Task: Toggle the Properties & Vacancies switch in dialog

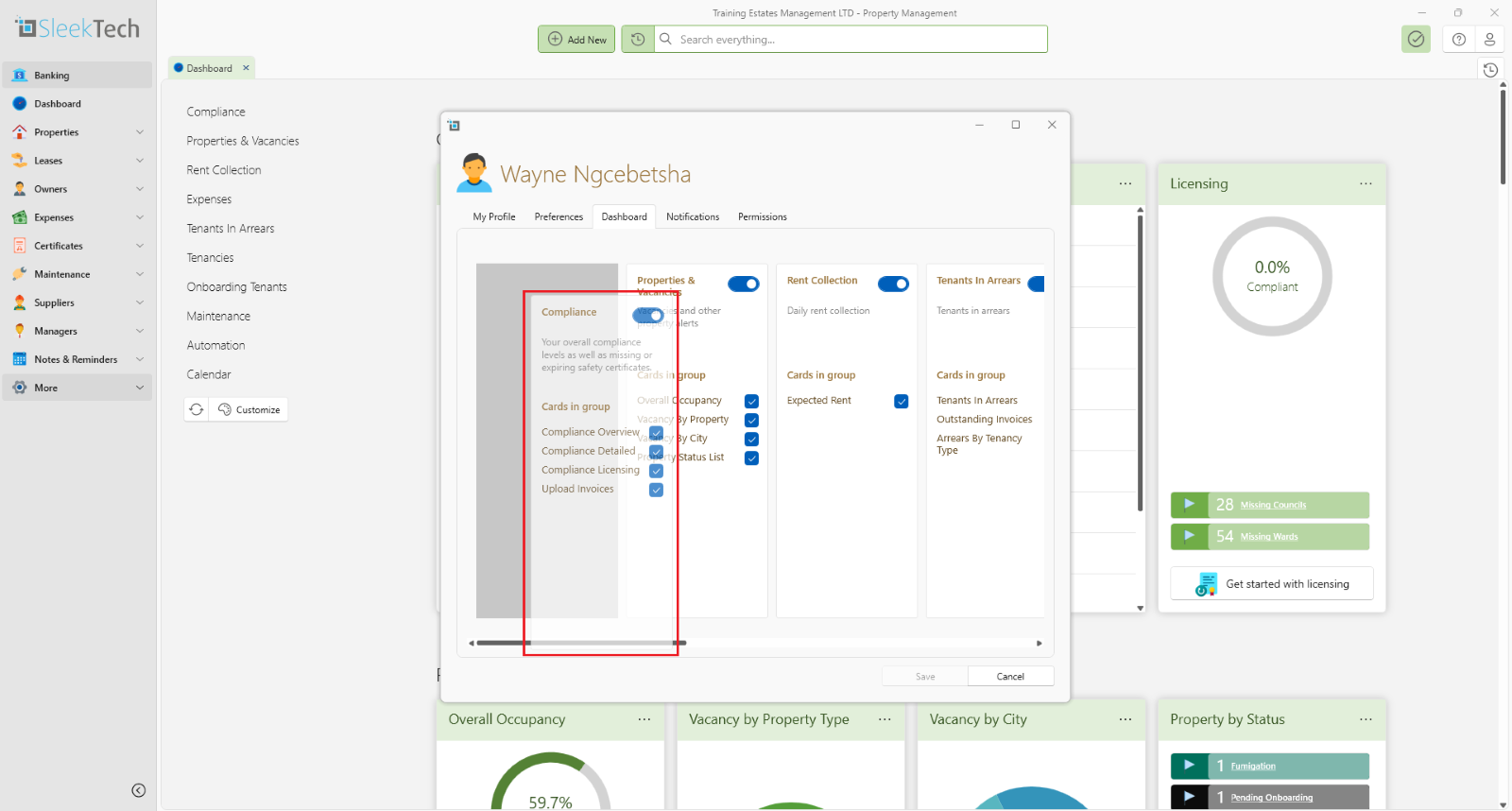Action: click(x=744, y=284)
